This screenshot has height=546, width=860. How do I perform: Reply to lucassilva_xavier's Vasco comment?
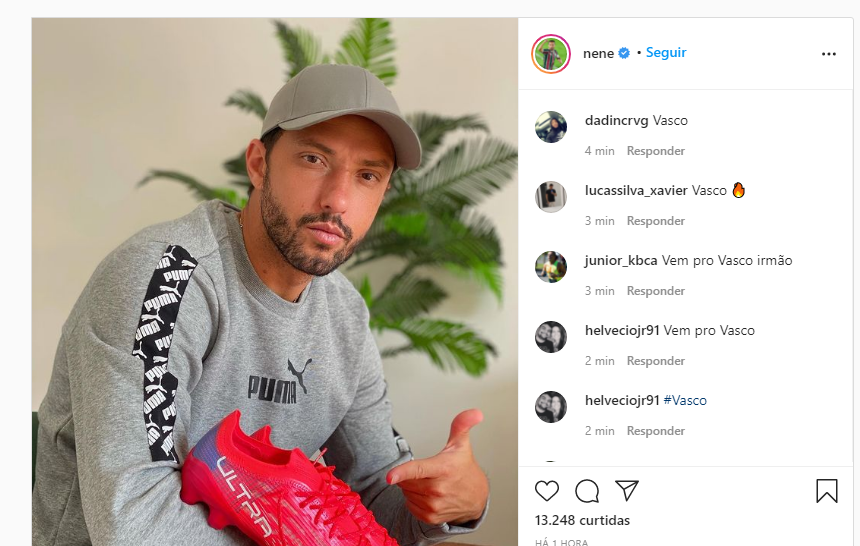click(x=655, y=221)
